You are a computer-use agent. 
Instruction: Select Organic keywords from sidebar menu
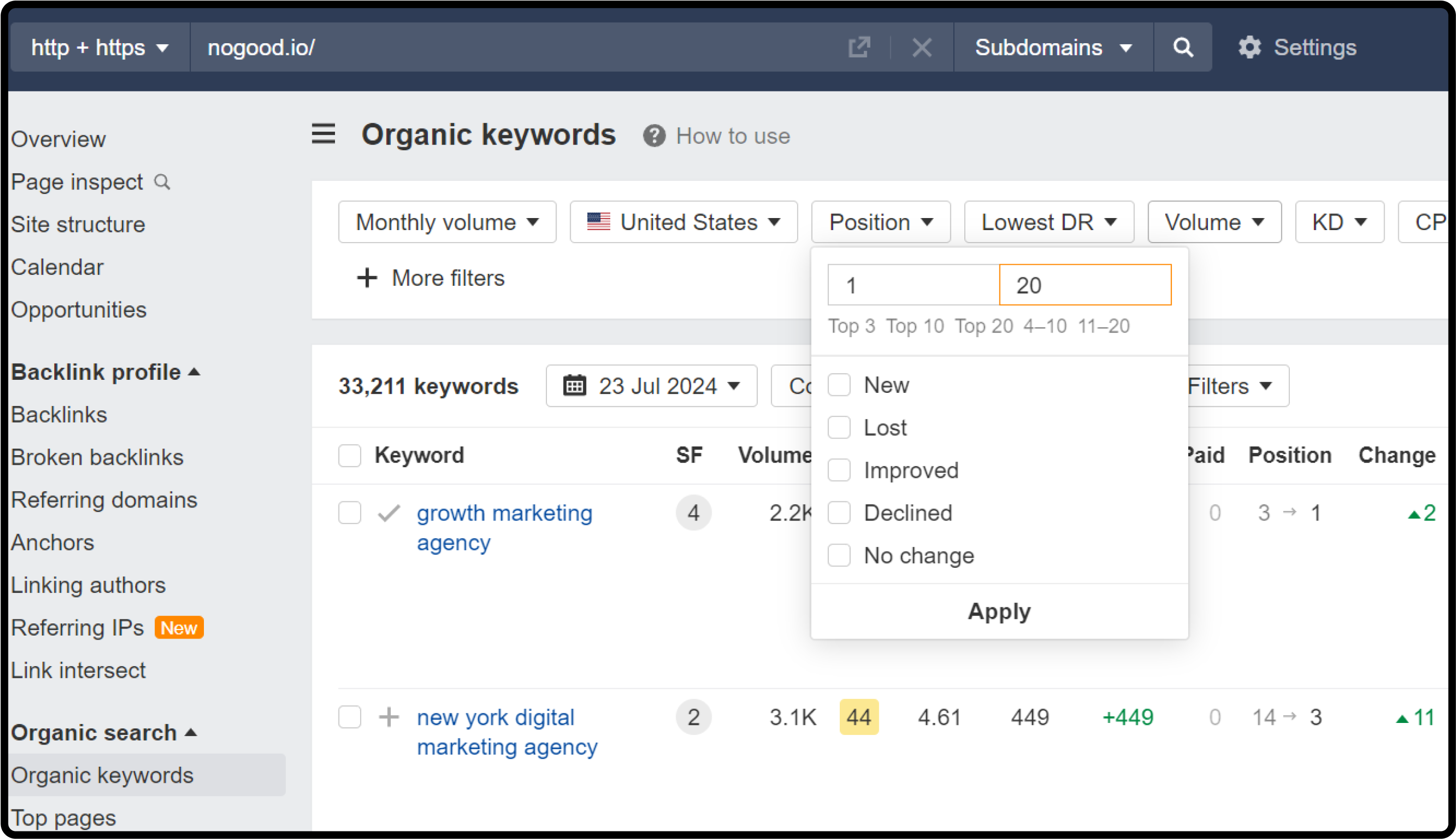click(103, 773)
